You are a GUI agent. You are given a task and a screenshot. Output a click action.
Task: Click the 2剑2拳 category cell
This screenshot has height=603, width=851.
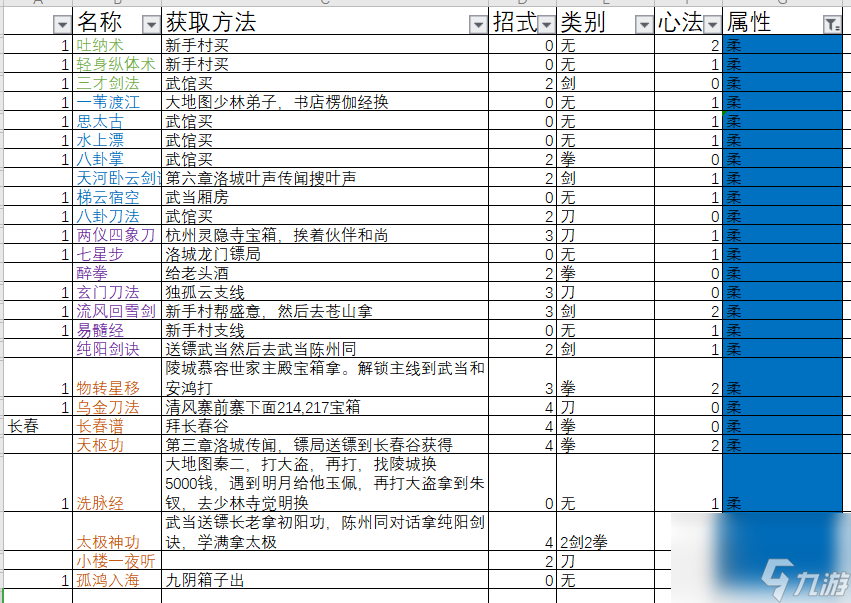coord(606,532)
